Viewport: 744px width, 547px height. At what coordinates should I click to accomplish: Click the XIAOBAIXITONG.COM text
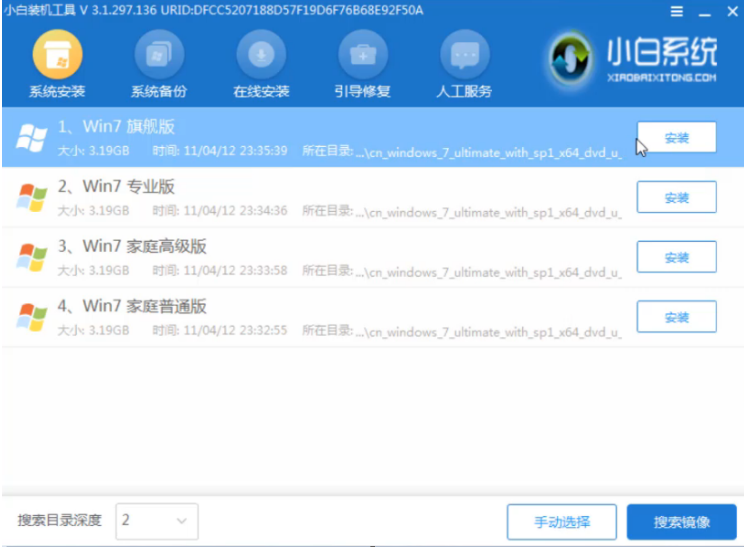661,77
